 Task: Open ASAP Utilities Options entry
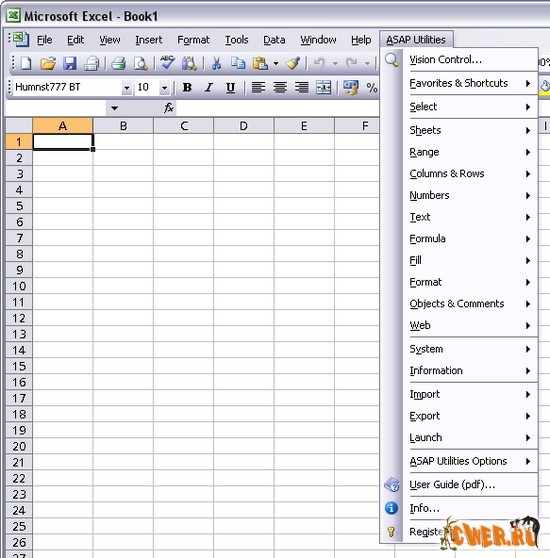click(470, 461)
